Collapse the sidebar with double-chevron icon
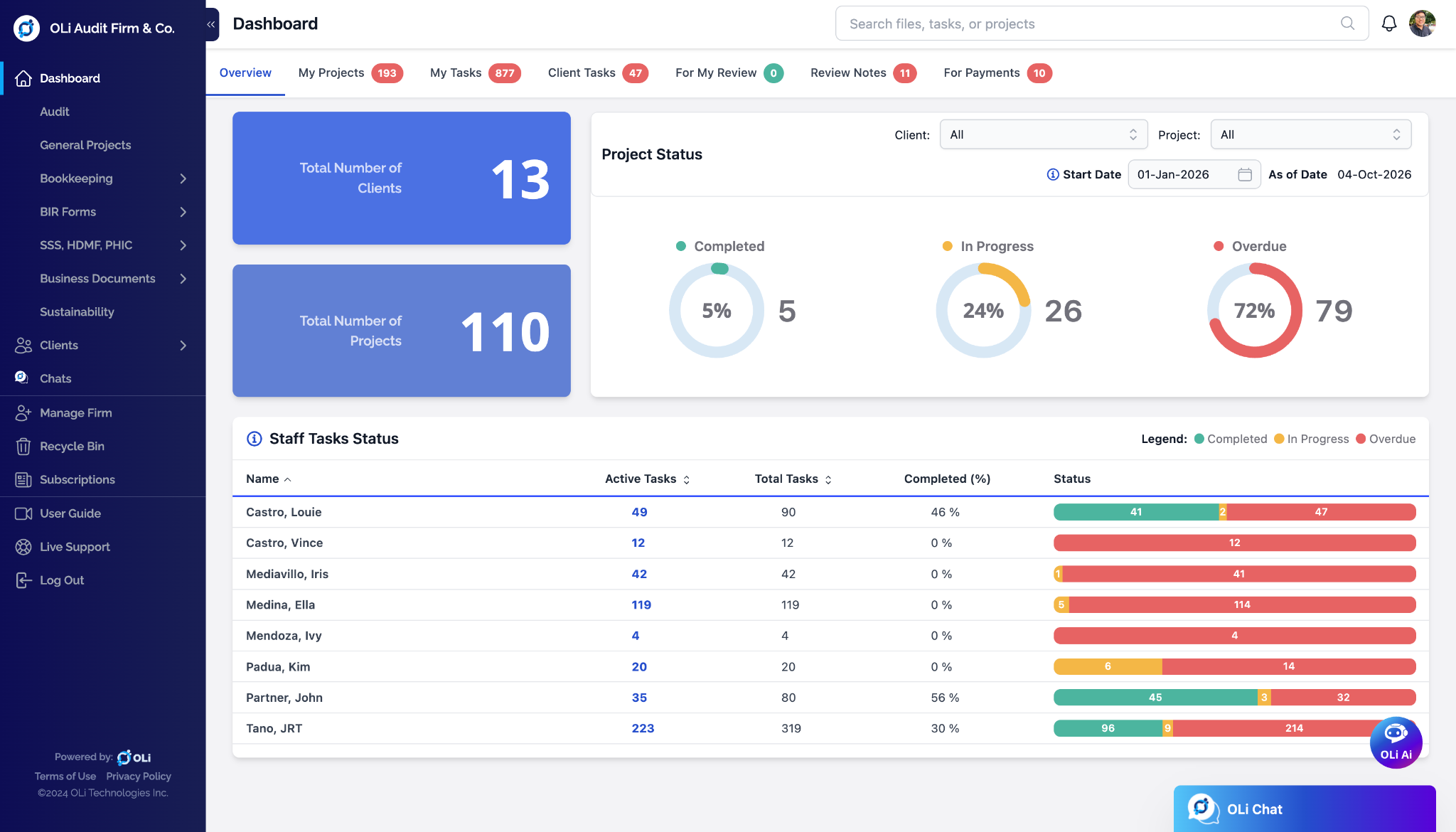 coord(211,24)
